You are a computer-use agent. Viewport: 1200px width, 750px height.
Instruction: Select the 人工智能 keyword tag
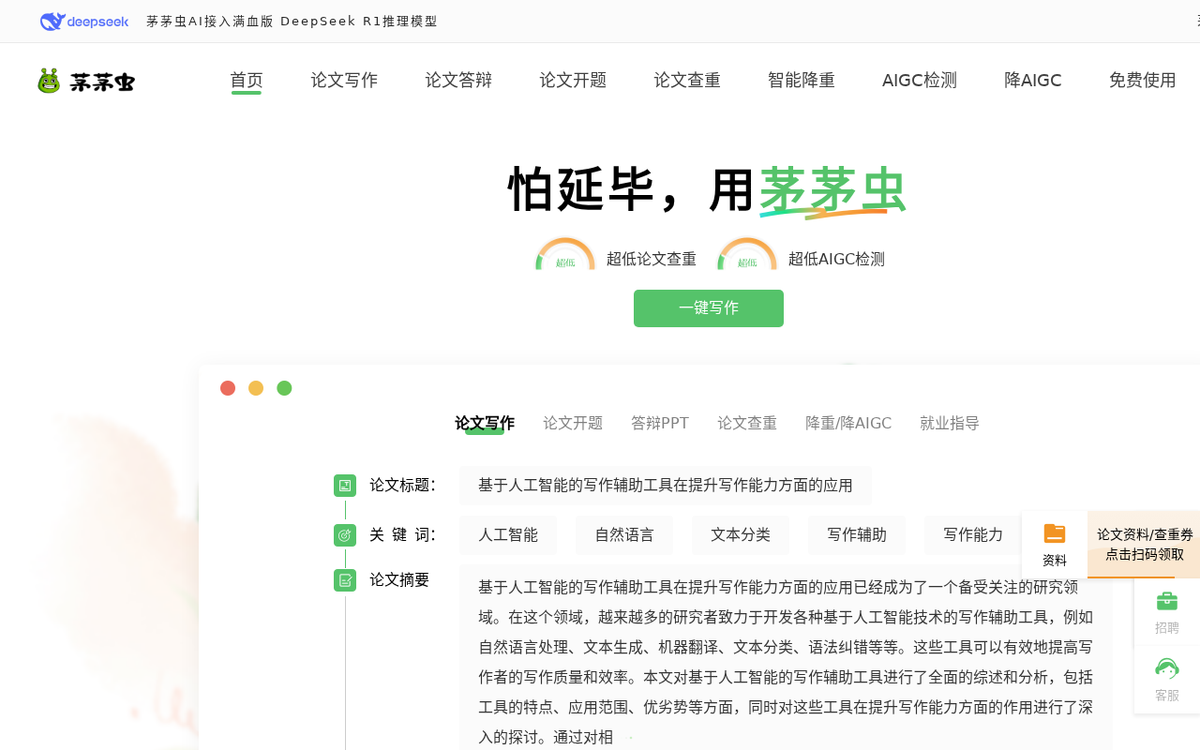pos(508,535)
